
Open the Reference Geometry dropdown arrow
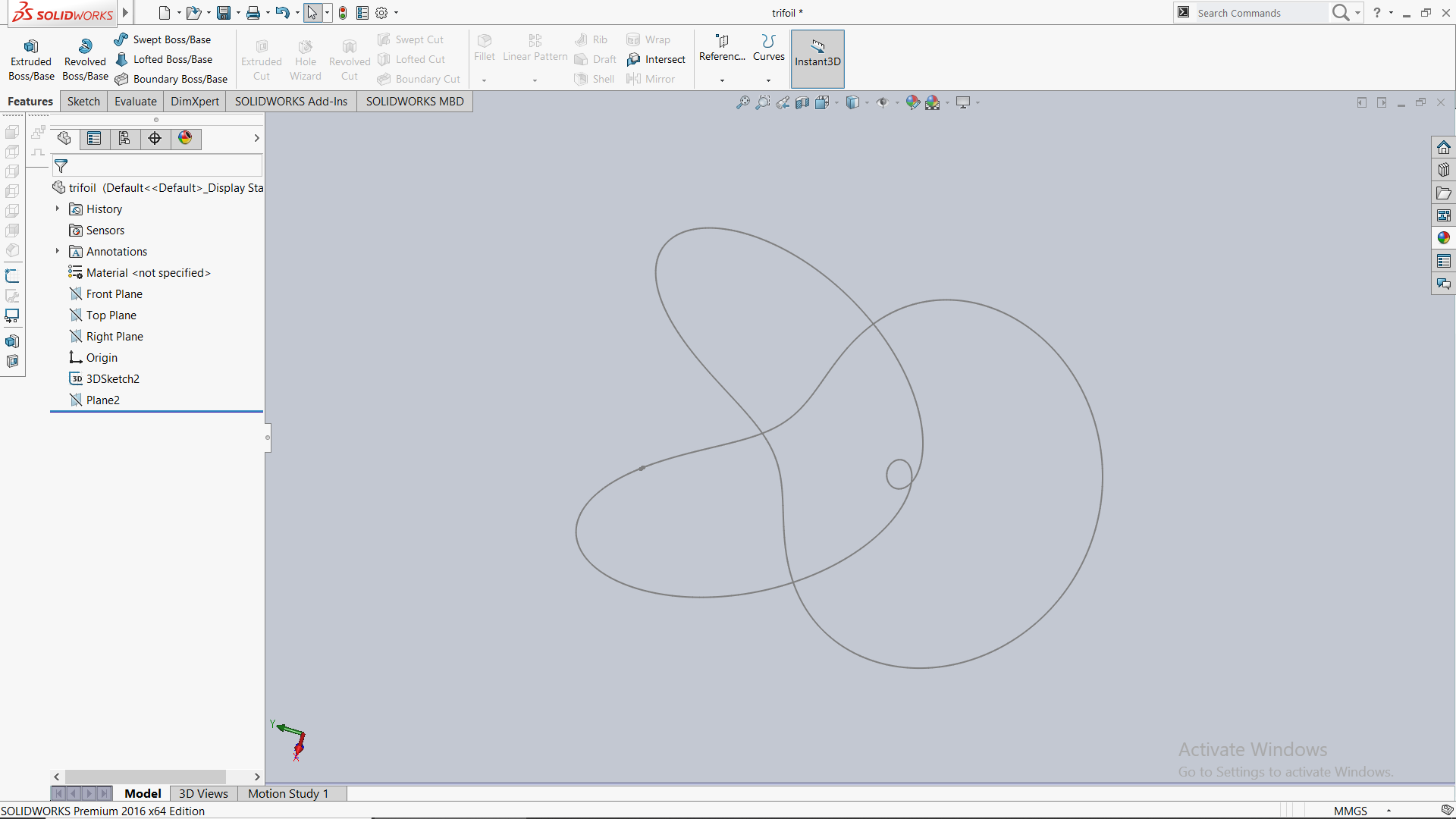(722, 80)
